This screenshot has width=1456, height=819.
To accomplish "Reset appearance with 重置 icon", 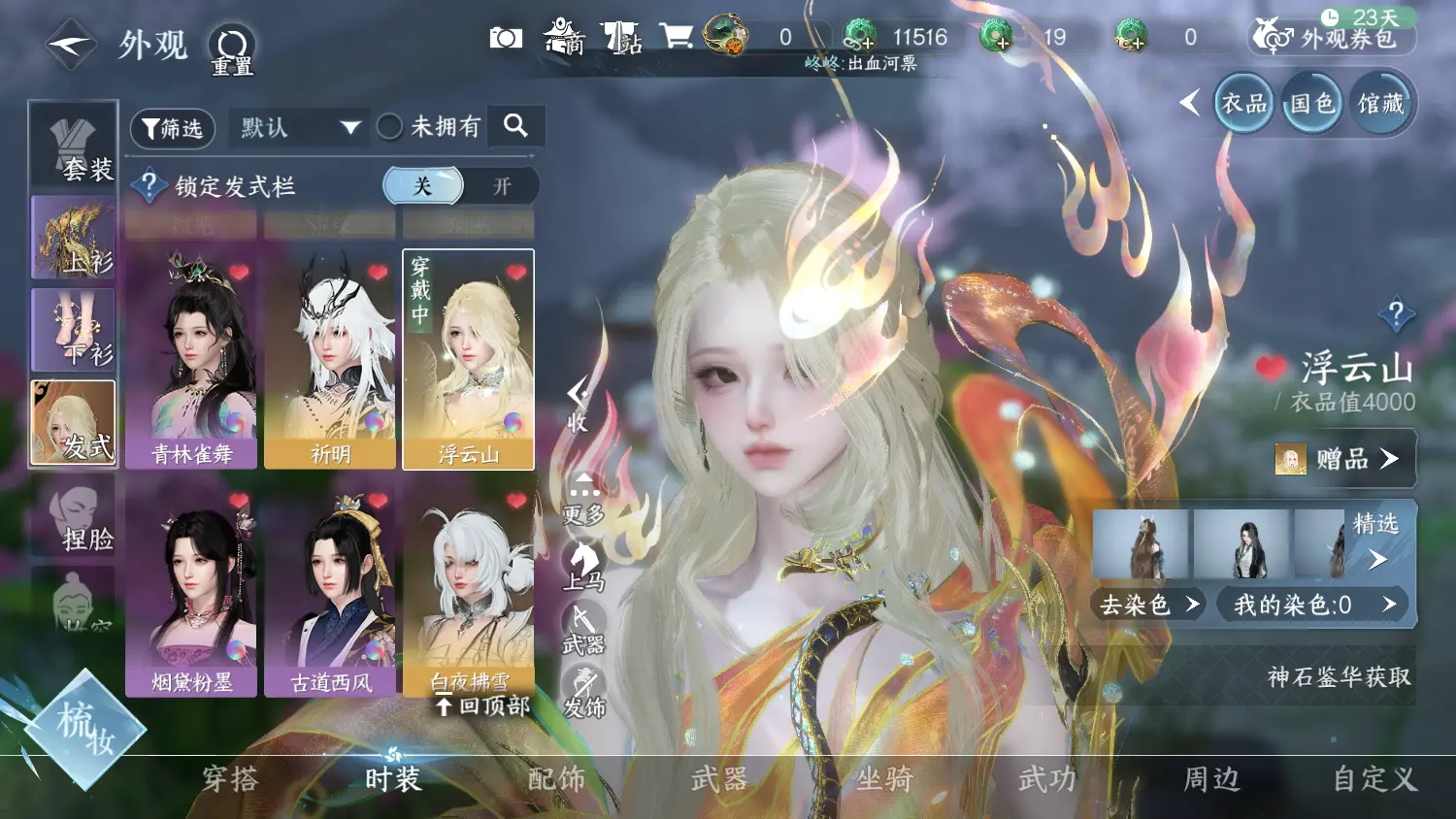I will click(x=232, y=50).
